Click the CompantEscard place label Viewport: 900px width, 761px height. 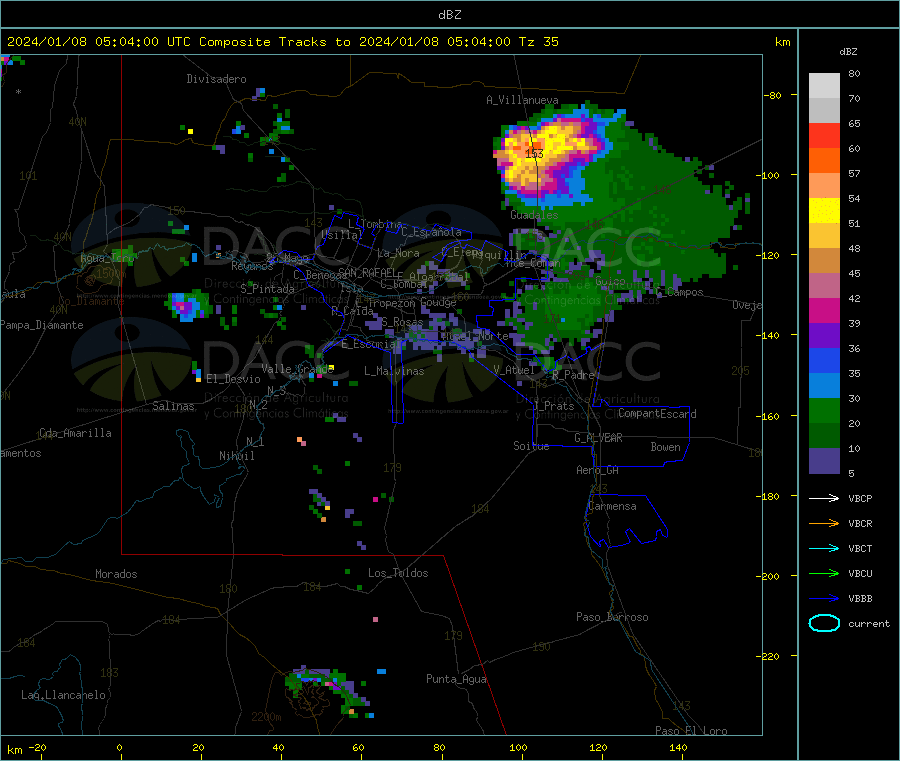point(657,413)
